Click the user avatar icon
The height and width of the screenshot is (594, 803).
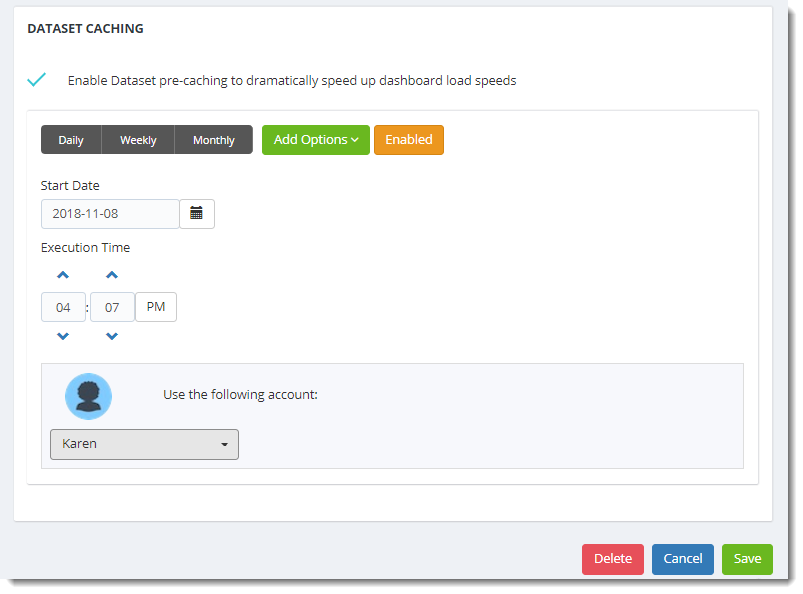tap(89, 396)
